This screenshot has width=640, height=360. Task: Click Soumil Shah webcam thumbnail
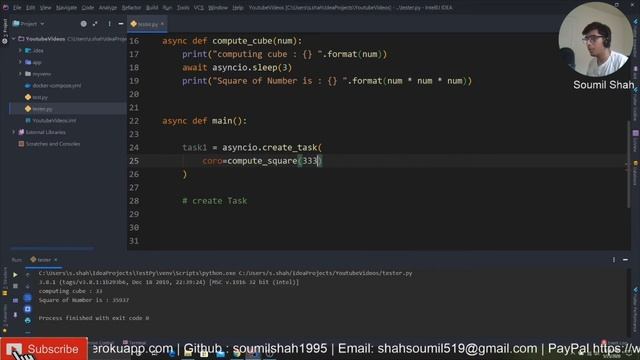coord(596,39)
